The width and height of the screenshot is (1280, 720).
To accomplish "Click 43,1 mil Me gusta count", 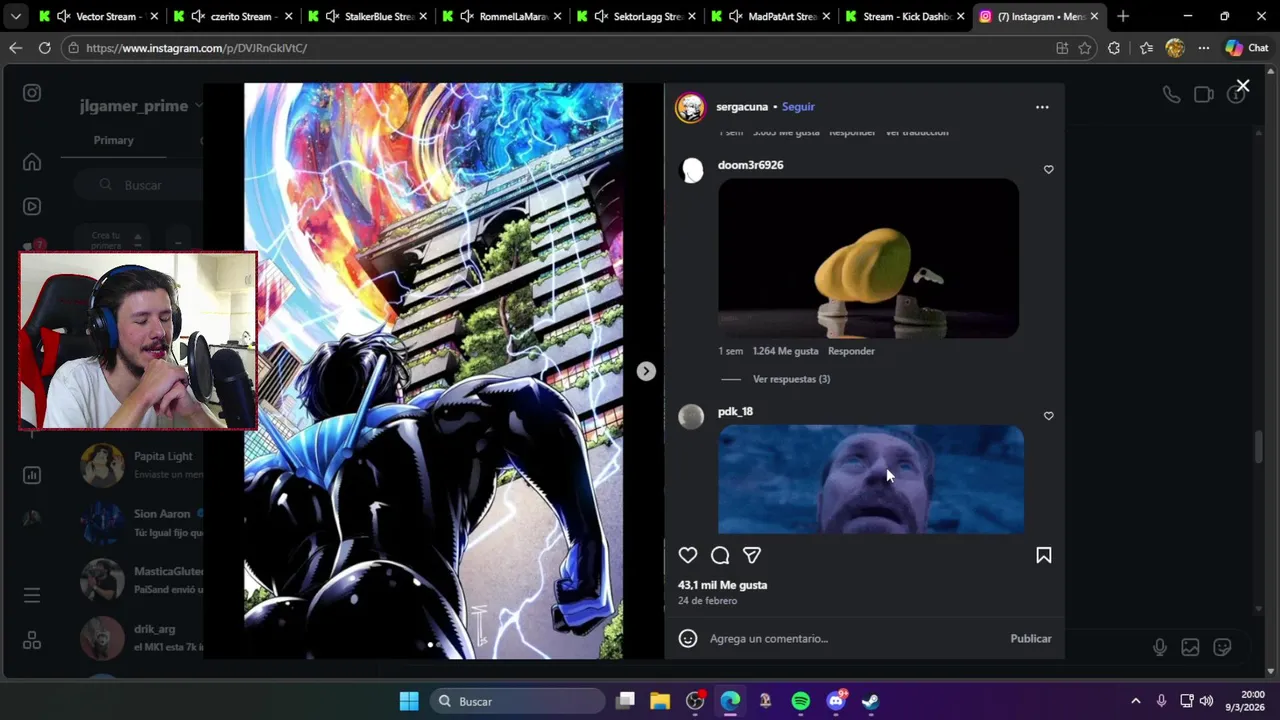I will point(722,585).
